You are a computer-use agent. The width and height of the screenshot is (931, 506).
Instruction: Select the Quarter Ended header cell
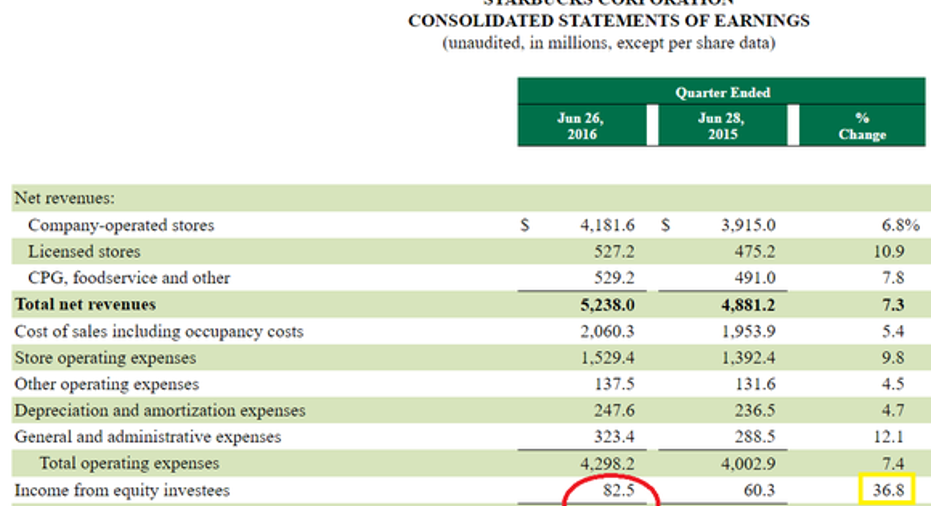tap(722, 92)
